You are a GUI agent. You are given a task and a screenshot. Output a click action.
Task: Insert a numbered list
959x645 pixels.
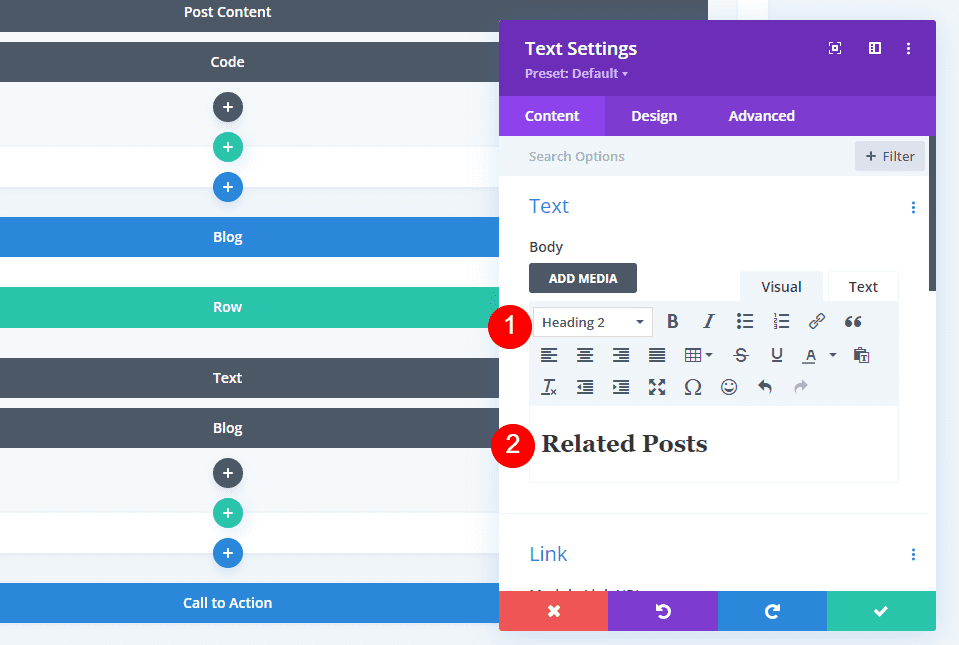pos(781,322)
